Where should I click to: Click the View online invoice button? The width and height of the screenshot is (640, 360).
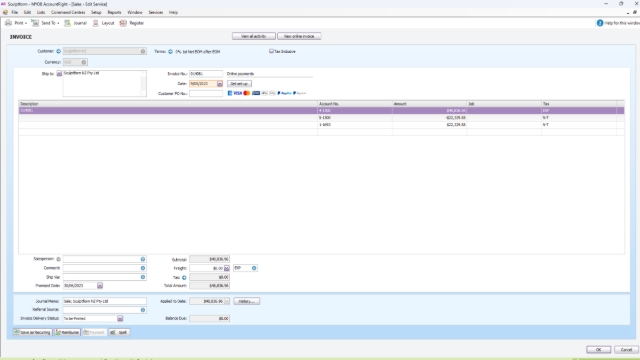coord(299,36)
